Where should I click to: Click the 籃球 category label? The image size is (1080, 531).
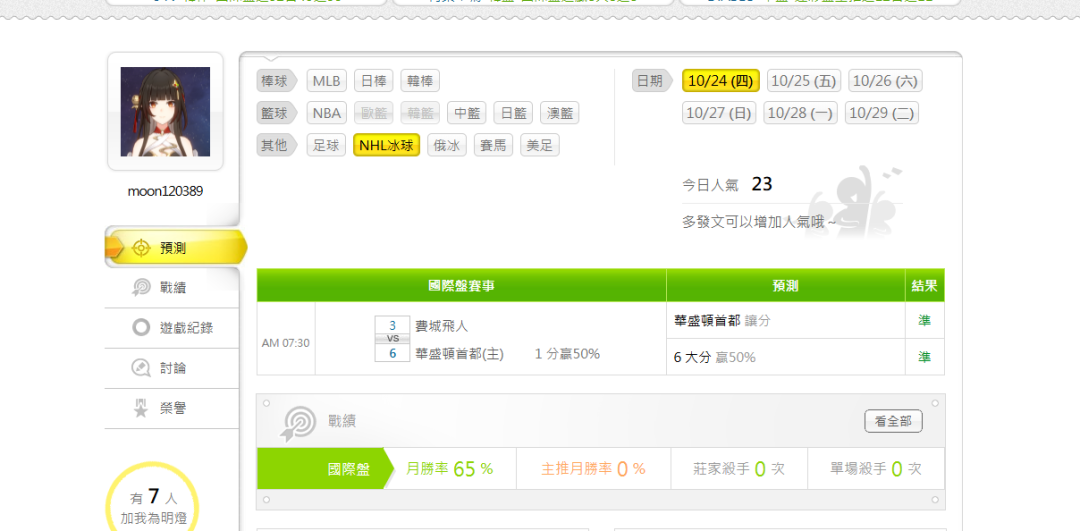pos(276,113)
